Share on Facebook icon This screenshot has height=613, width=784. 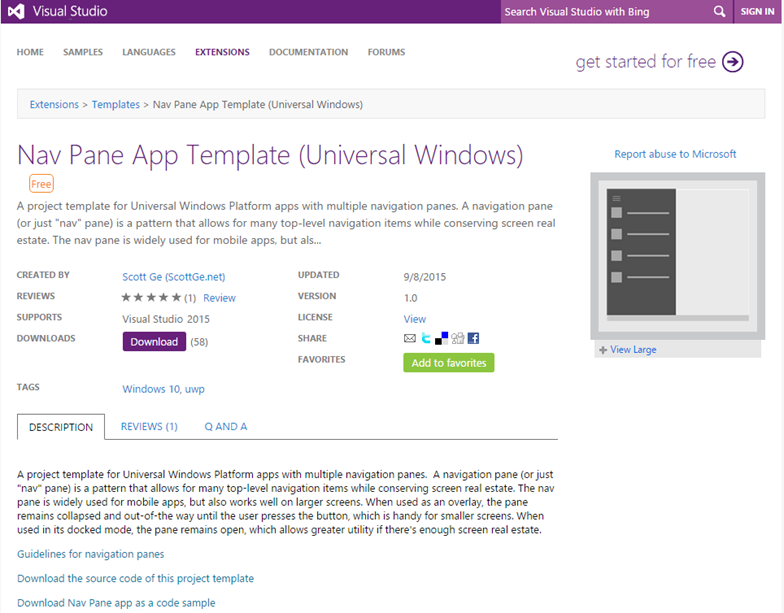pos(473,338)
